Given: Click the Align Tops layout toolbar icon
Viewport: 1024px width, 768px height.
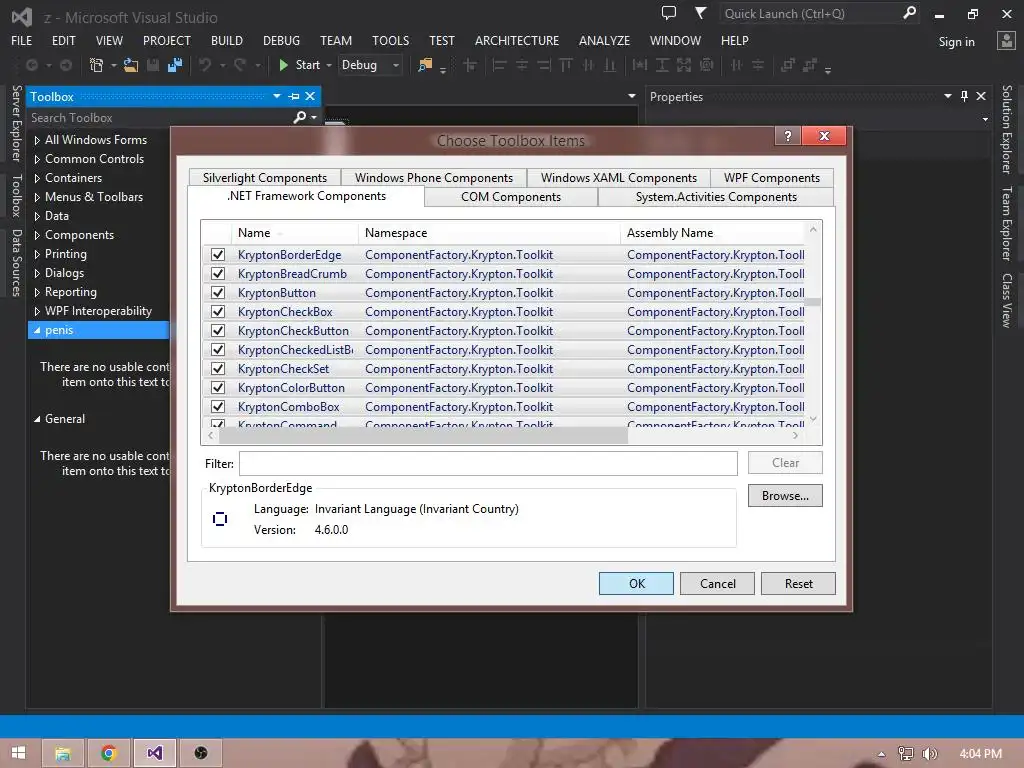Looking at the screenshot, I should point(566,65).
